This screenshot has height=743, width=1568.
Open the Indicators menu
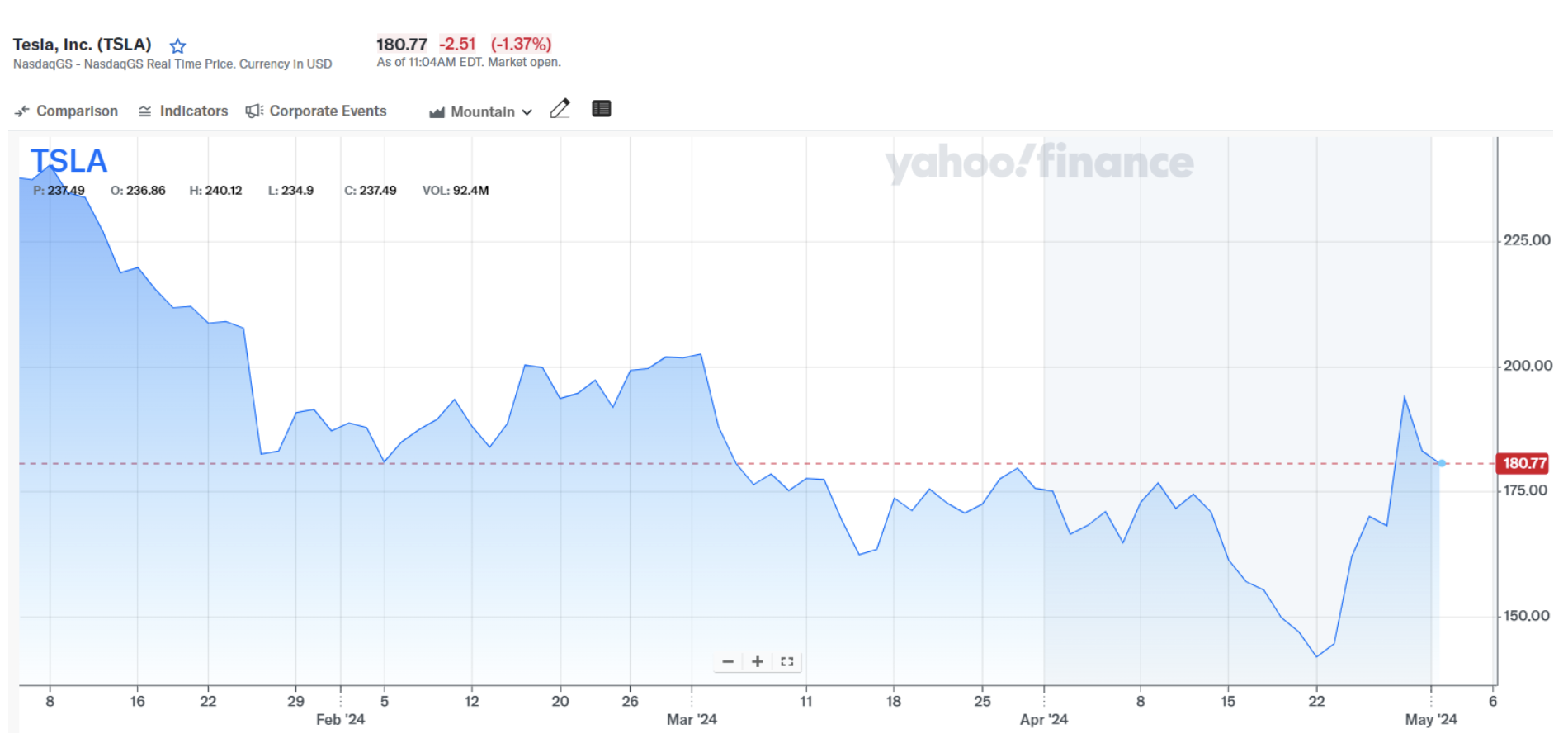pos(183,111)
